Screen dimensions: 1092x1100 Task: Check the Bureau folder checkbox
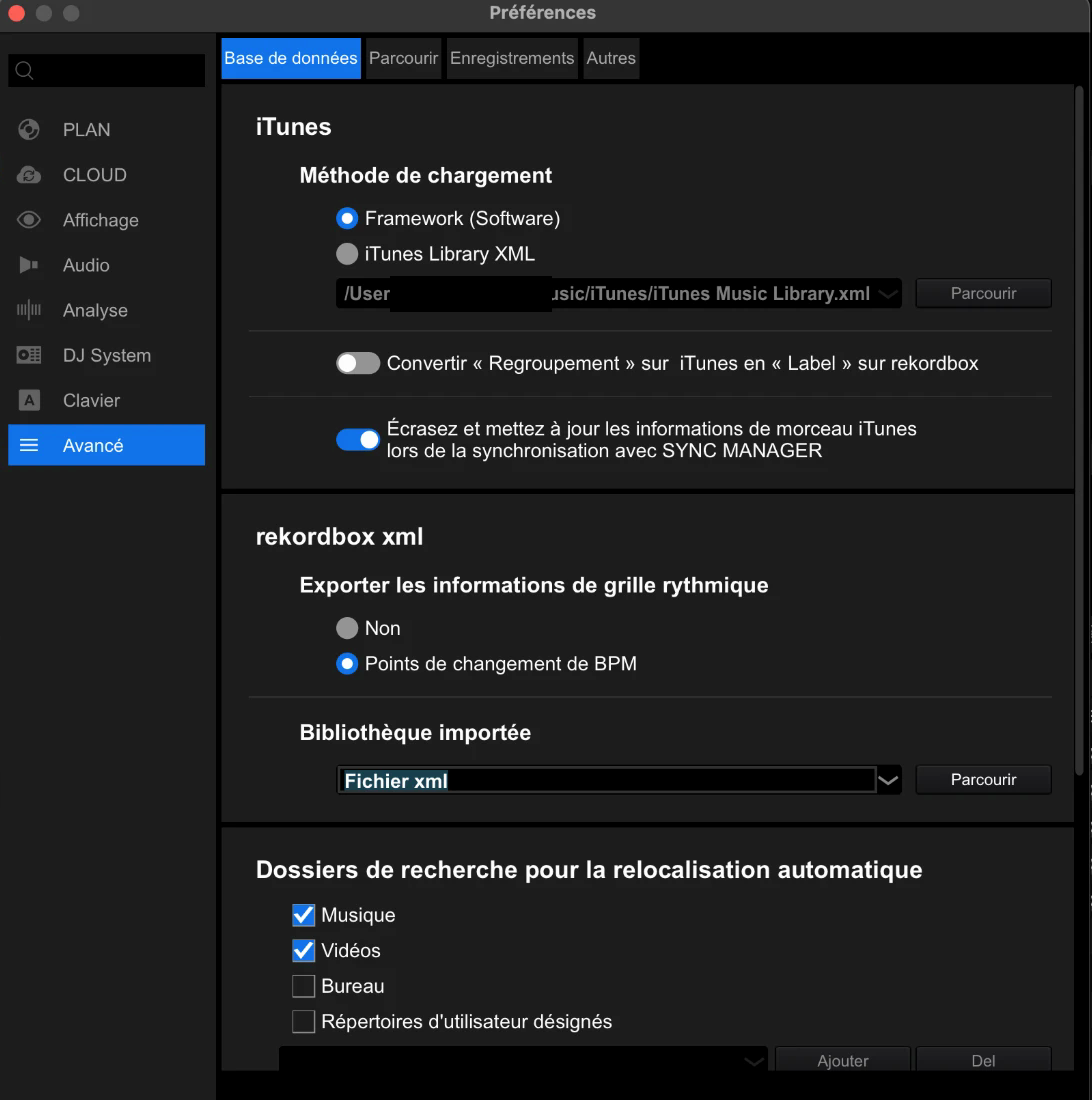[304, 986]
